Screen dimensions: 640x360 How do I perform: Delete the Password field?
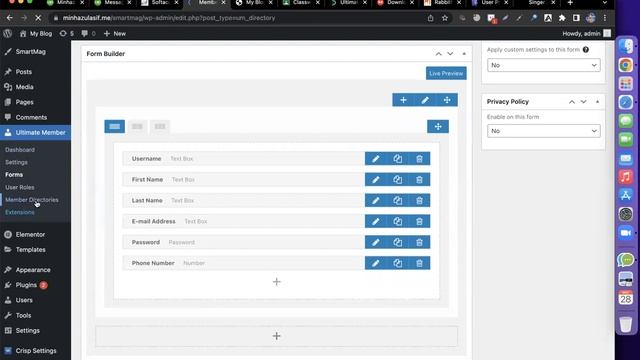pyautogui.click(x=419, y=242)
